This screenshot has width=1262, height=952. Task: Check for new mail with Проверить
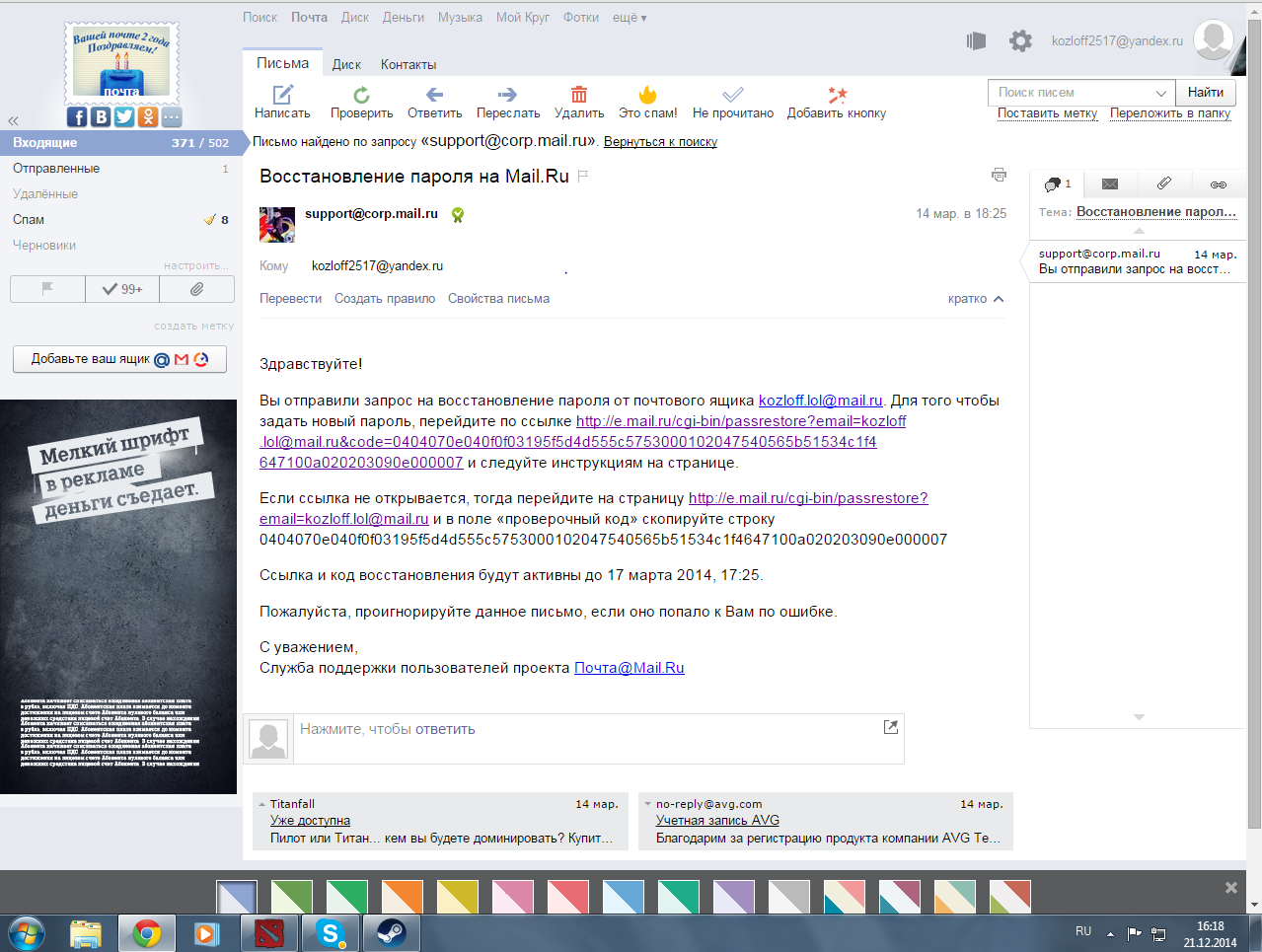pos(361,103)
